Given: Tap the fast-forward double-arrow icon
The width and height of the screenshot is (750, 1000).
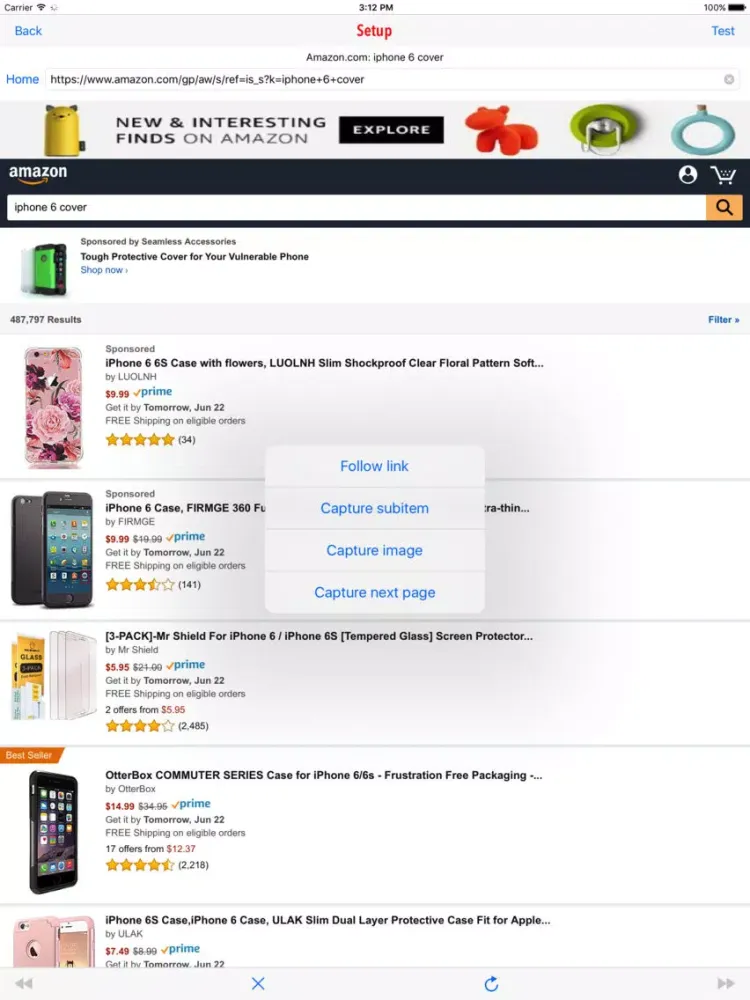Looking at the screenshot, I should pyautogui.click(x=726, y=984).
